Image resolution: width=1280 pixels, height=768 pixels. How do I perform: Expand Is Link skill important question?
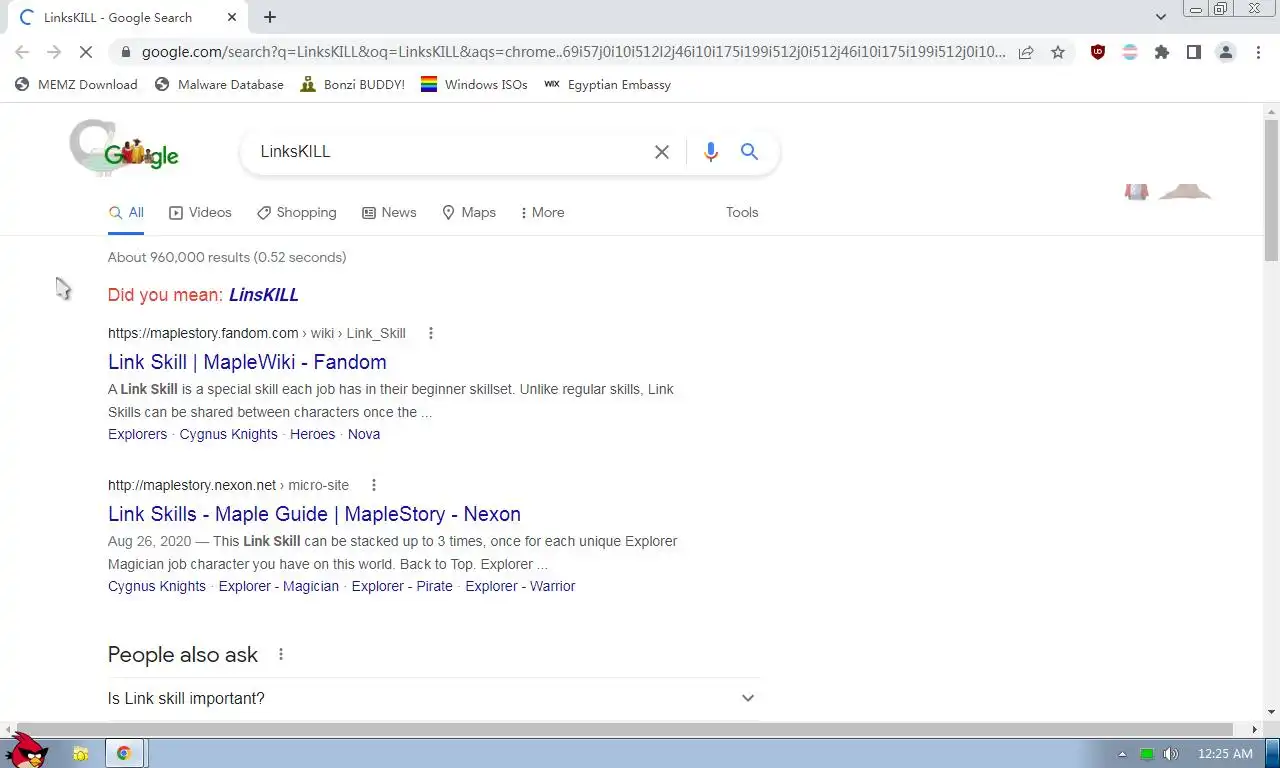[433, 698]
